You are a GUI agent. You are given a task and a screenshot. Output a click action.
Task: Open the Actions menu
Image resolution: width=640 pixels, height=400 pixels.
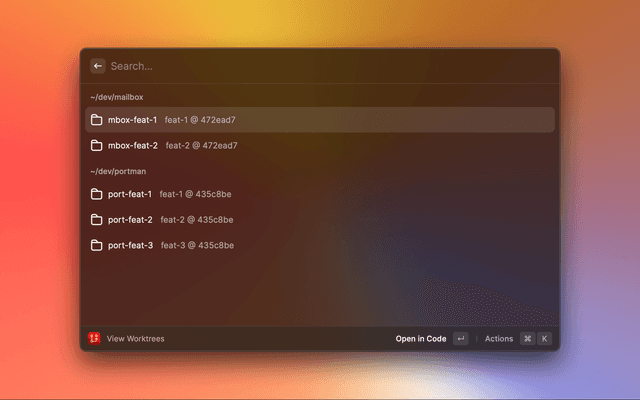[x=499, y=339]
